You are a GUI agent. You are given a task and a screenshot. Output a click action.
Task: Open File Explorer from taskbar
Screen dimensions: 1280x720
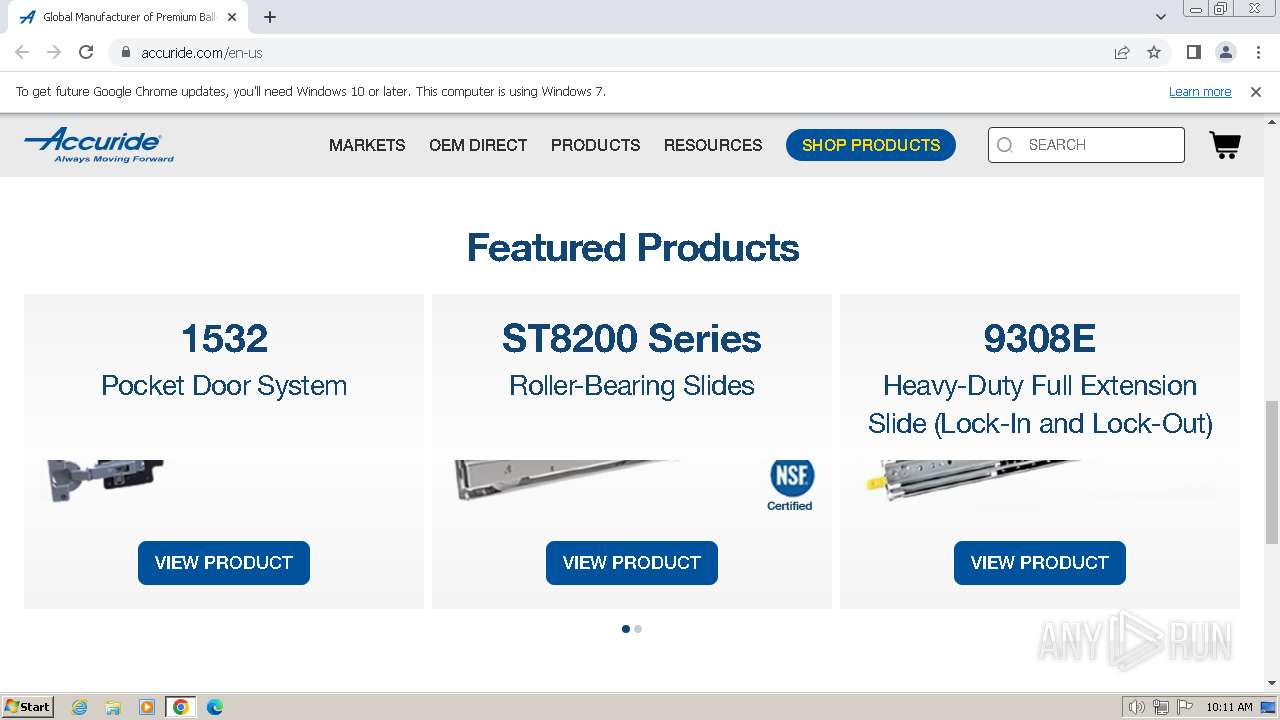coord(113,707)
